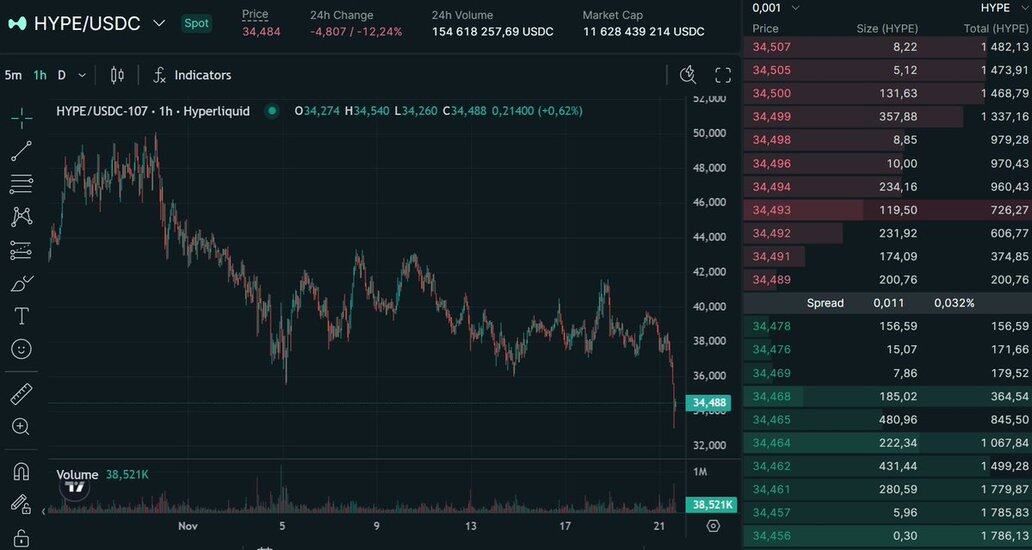Click the ask price 34,507
1032x550 pixels.
771,47
